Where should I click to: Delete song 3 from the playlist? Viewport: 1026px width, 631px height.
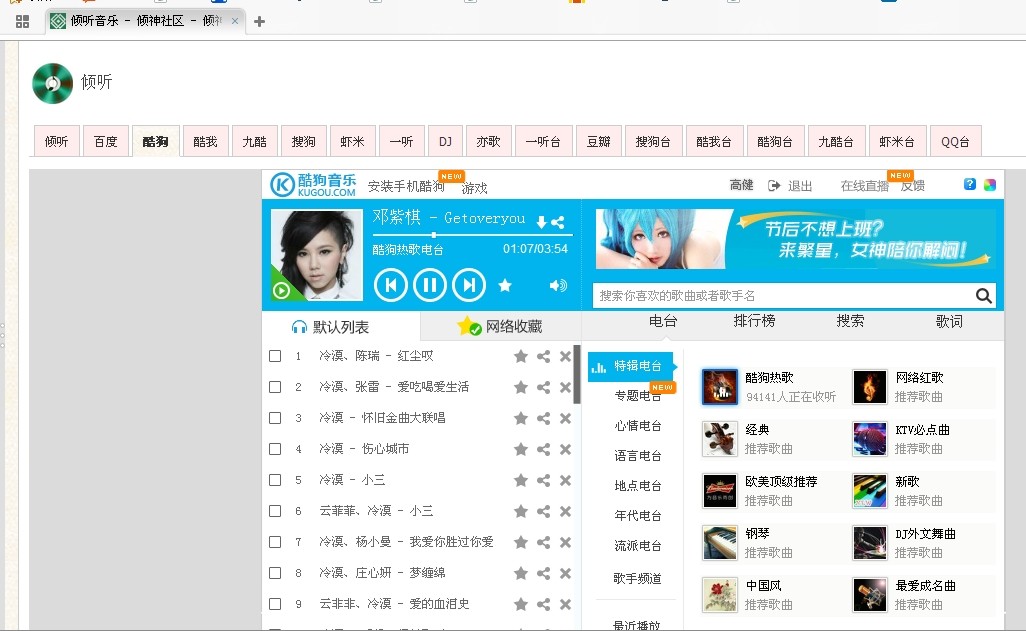(x=565, y=418)
